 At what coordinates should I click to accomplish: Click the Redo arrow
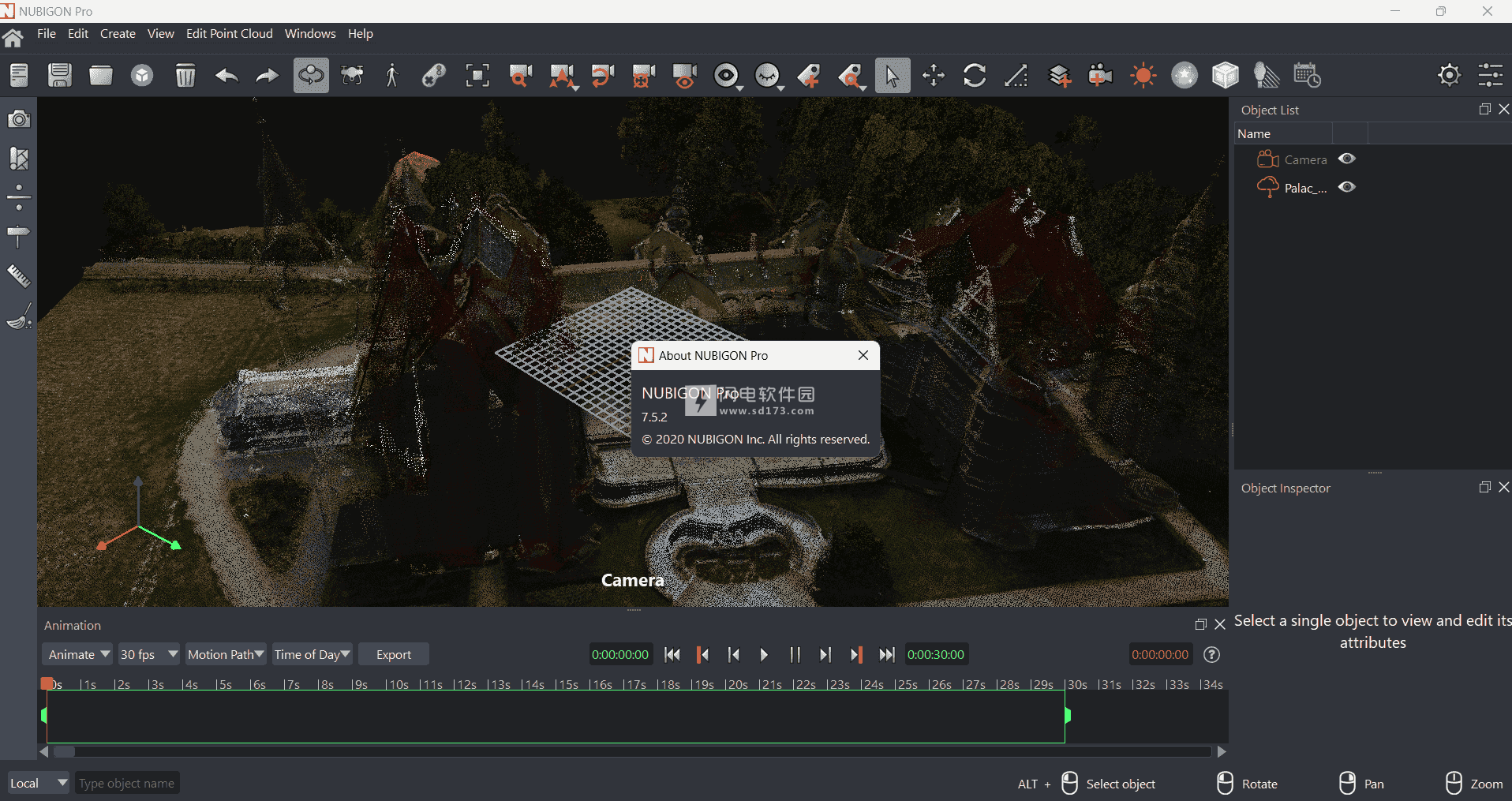[267, 76]
